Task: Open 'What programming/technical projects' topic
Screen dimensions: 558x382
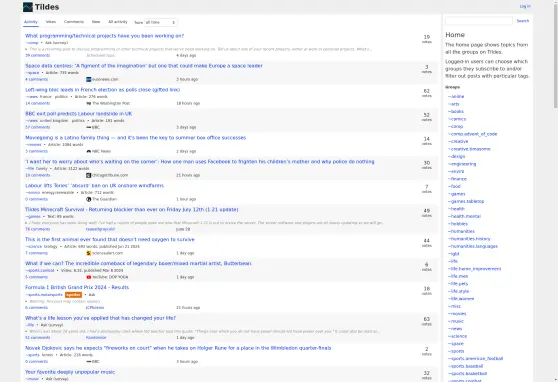Action: pos(105,36)
